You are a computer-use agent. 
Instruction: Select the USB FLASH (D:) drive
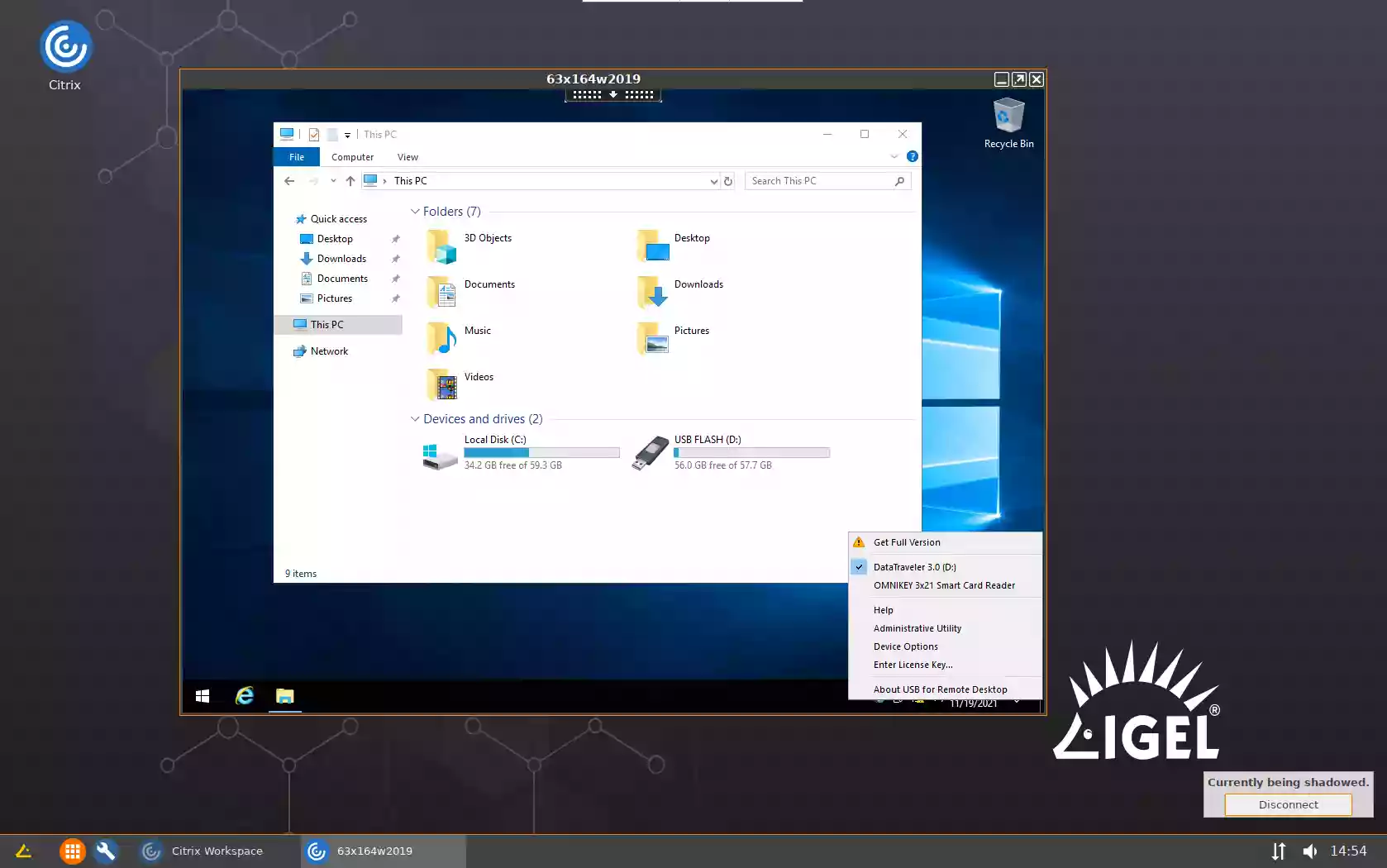(x=731, y=452)
